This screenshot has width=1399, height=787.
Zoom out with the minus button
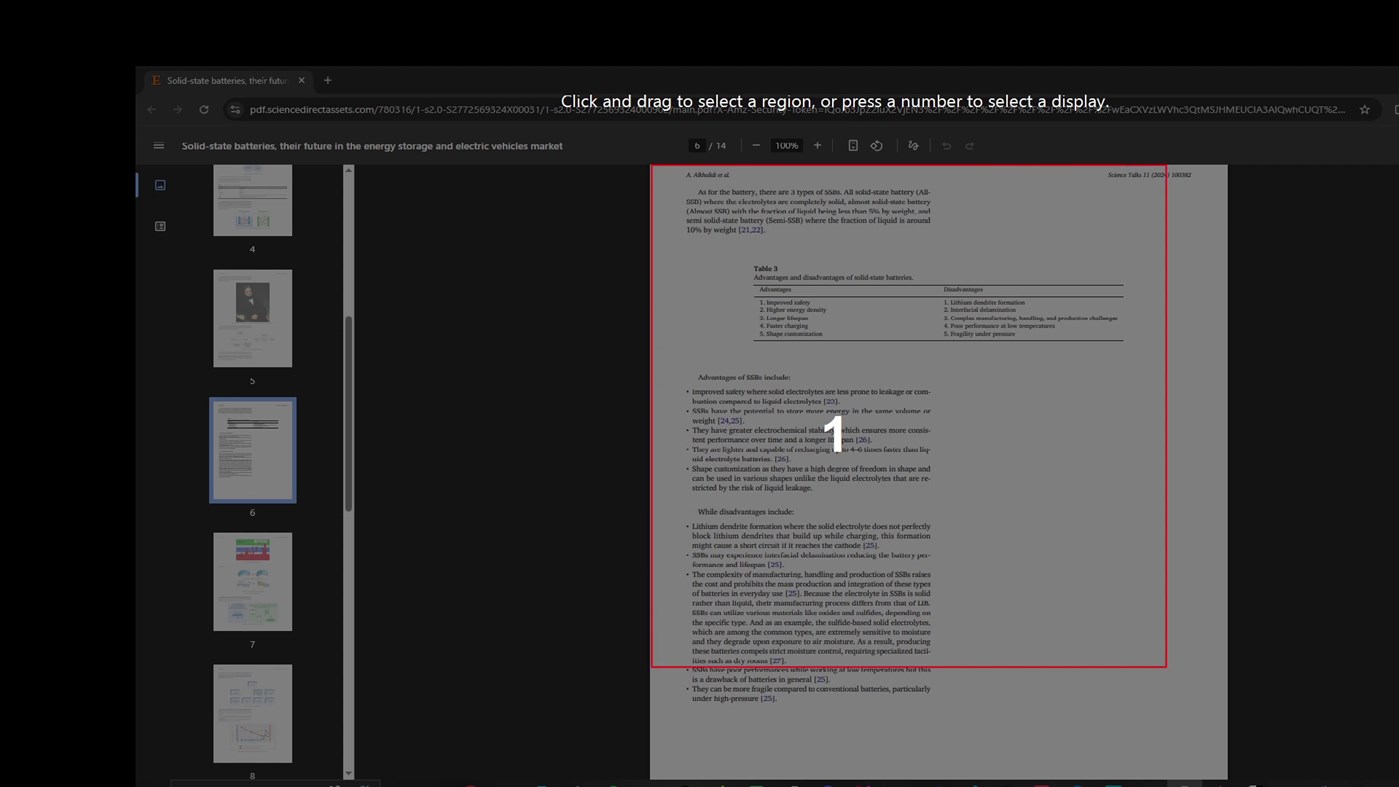pyautogui.click(x=756, y=146)
